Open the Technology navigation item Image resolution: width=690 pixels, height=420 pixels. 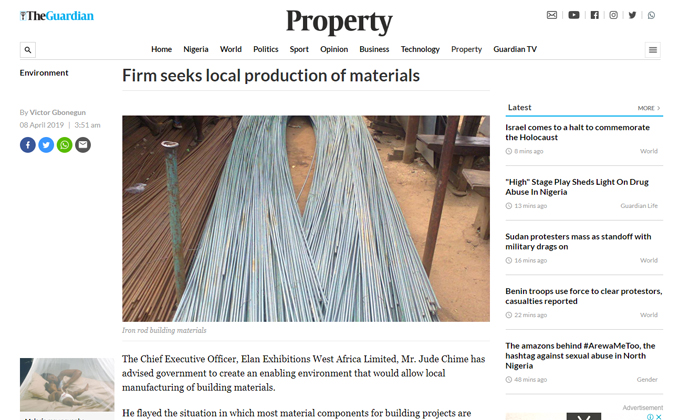tap(420, 49)
